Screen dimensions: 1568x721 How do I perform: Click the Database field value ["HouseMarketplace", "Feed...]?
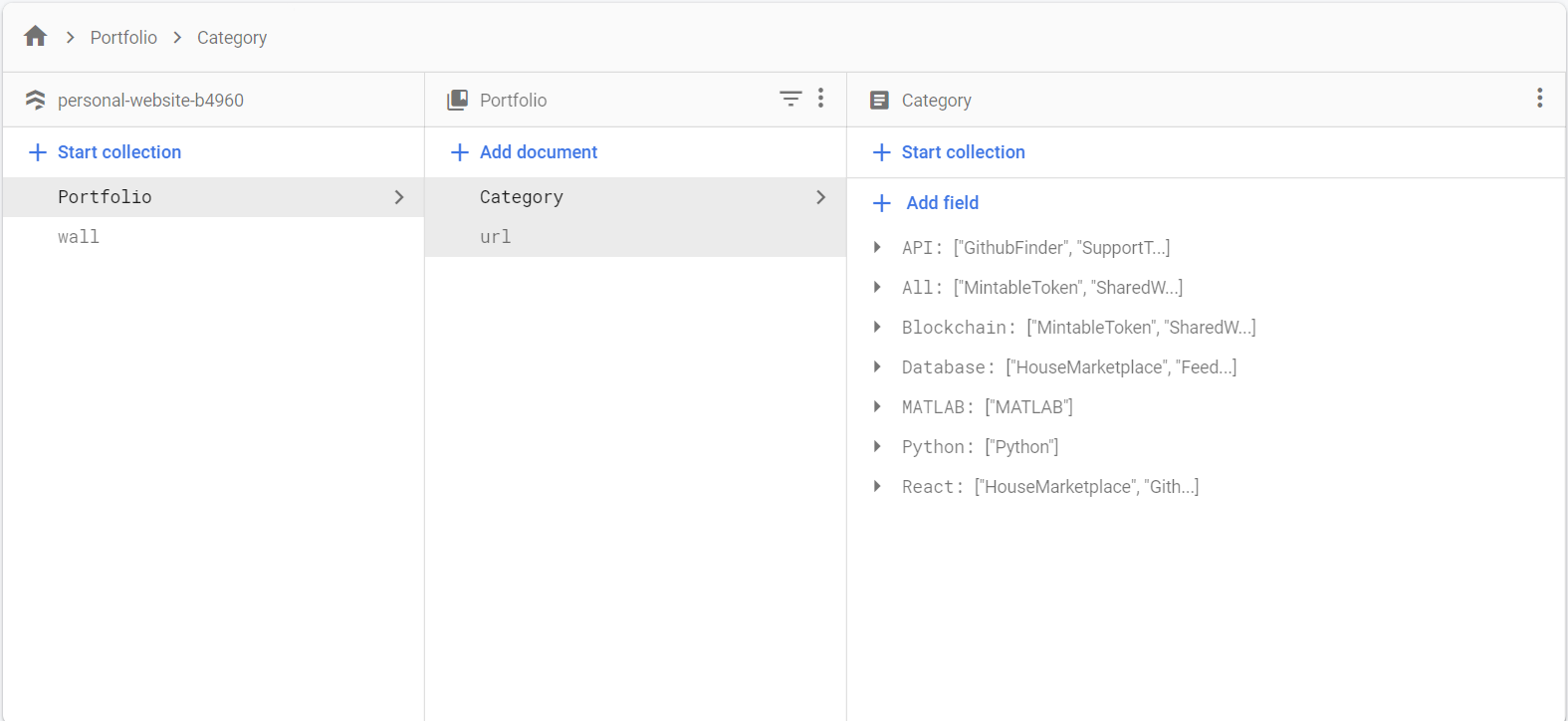(1121, 367)
